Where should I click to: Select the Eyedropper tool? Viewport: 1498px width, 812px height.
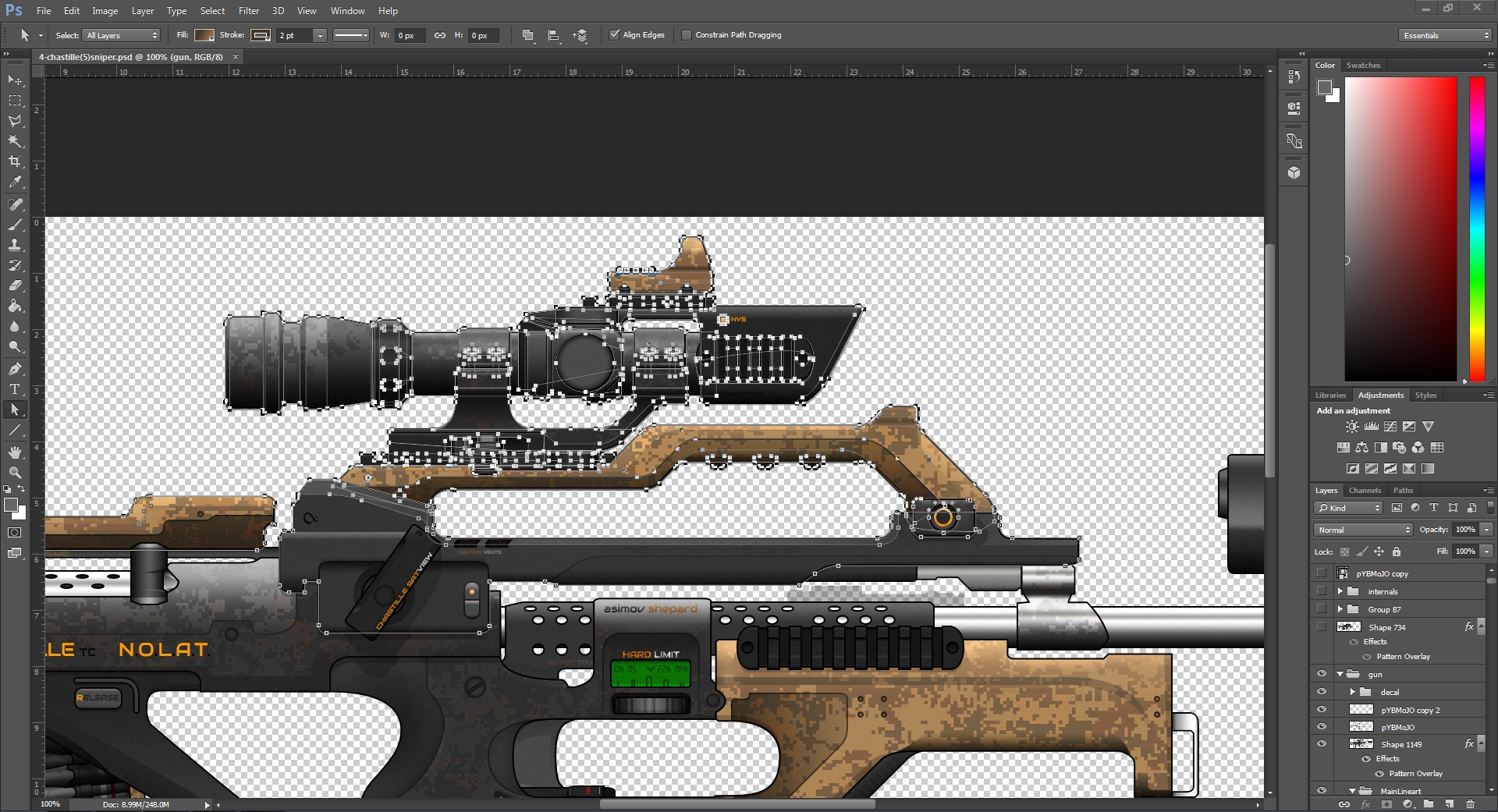click(15, 183)
